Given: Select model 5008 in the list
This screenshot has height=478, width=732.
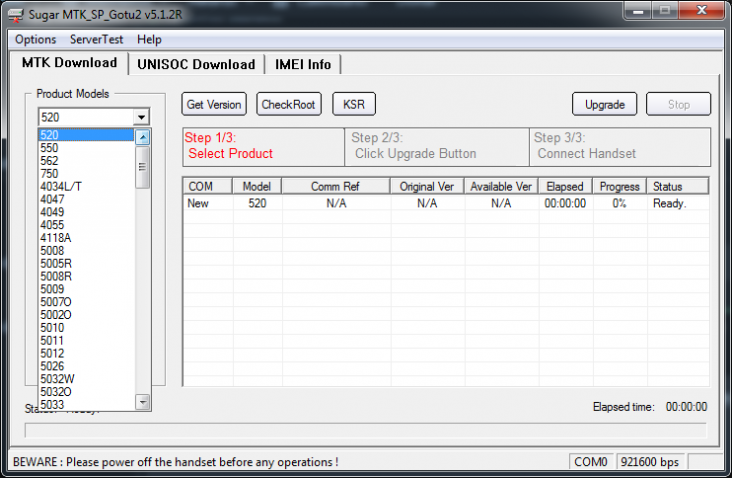Looking at the screenshot, I should point(86,251).
